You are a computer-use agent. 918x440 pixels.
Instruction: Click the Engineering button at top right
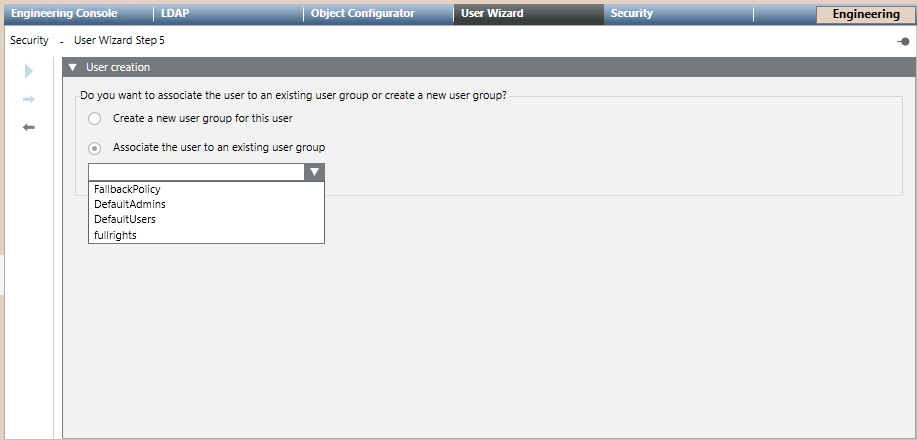point(864,15)
